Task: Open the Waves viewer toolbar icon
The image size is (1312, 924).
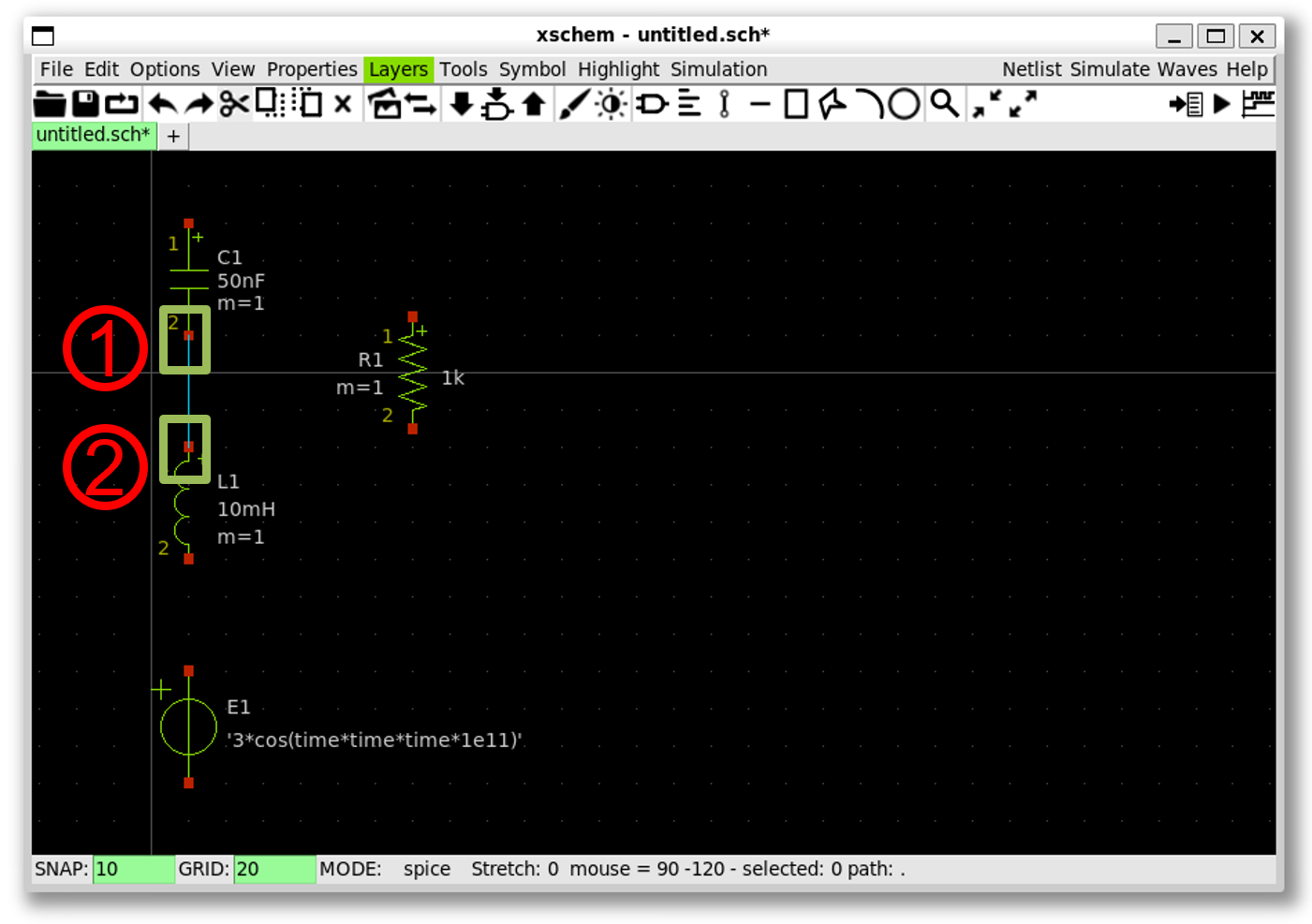Action: click(x=1258, y=104)
